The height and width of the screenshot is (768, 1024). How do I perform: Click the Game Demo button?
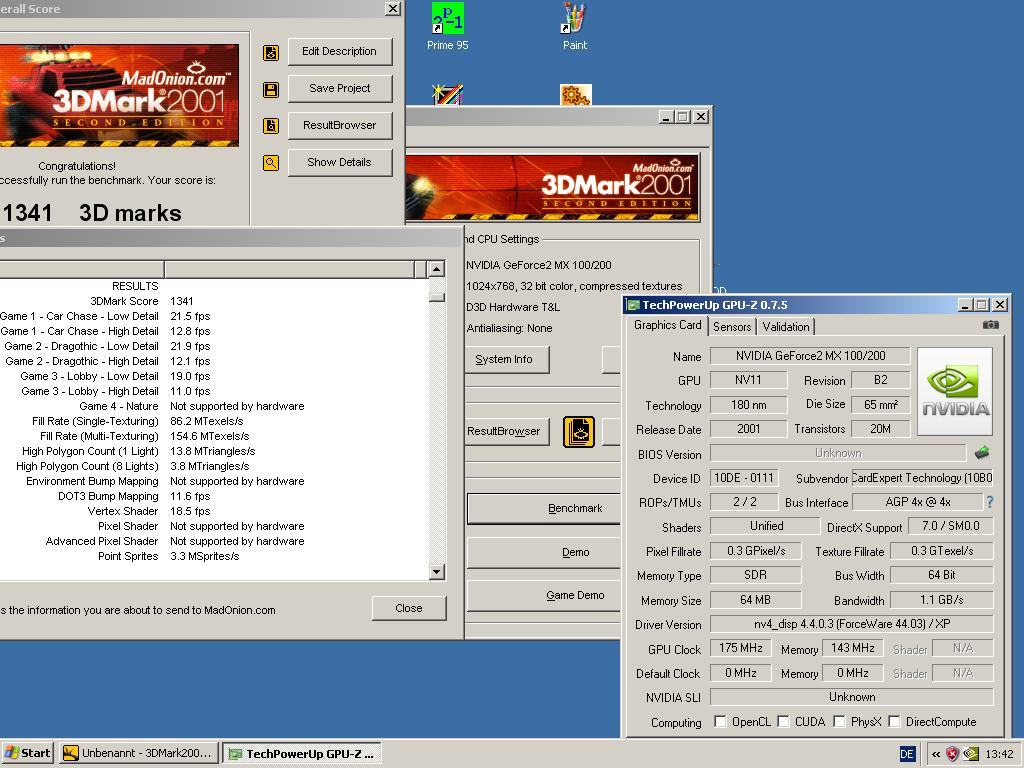545,596
